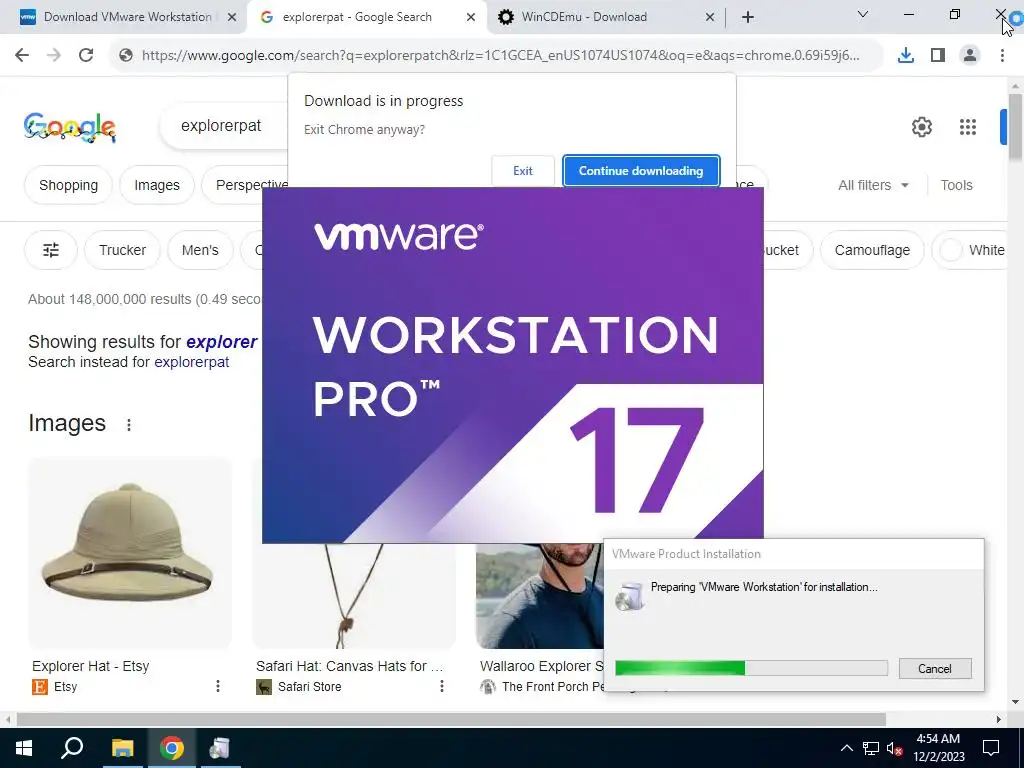The width and height of the screenshot is (1024, 768).
Task: Open the Google apps grid icon
Action: 968,127
